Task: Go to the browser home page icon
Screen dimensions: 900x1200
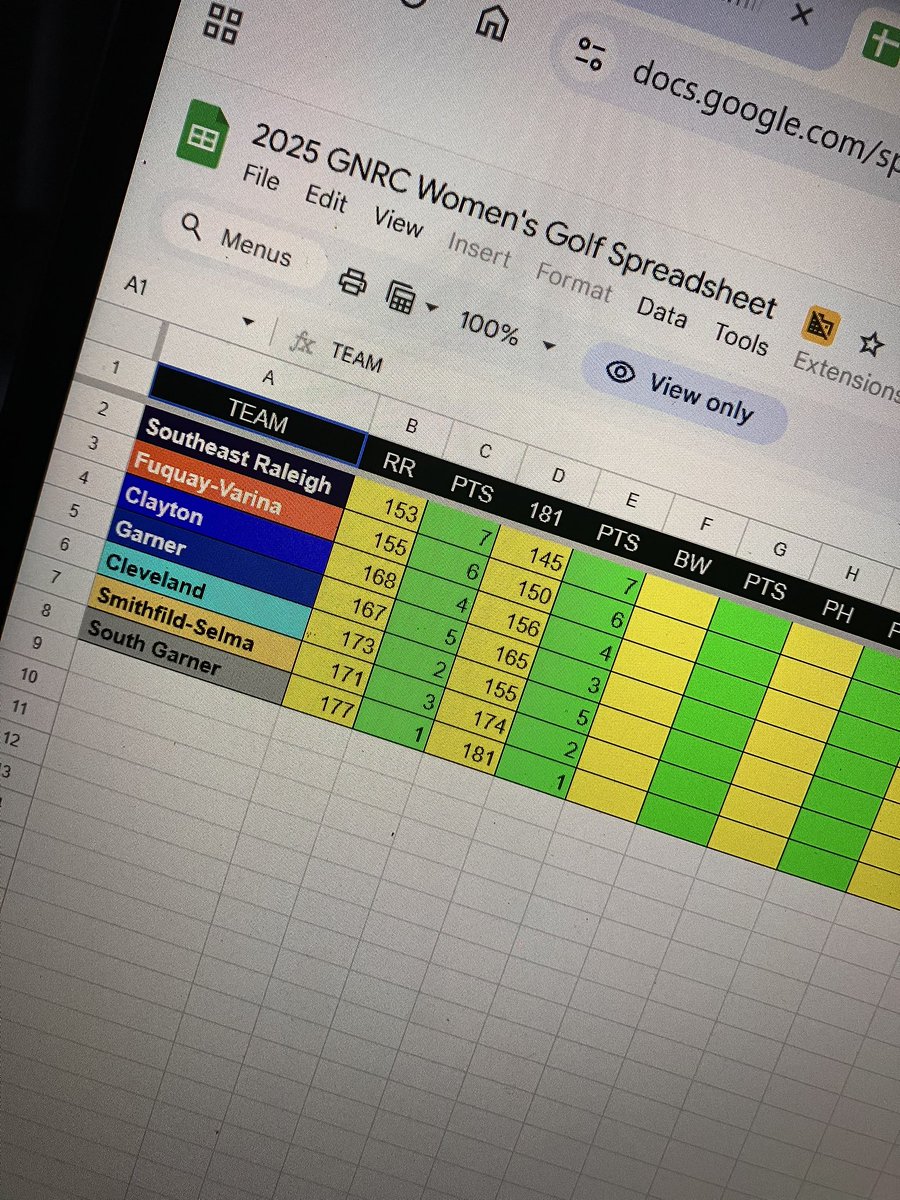Action: (x=491, y=21)
